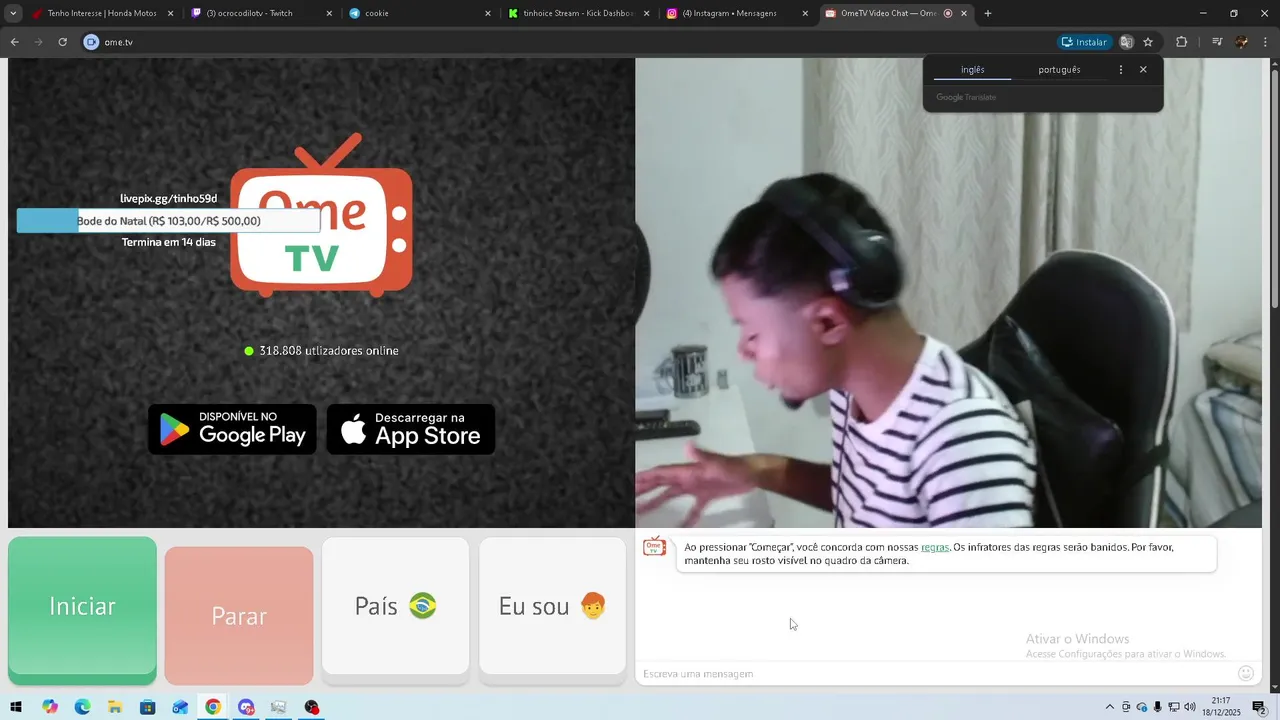Open the Chrome extensions puzzle icon
Screen dimensions: 1280x720
(x=1182, y=42)
